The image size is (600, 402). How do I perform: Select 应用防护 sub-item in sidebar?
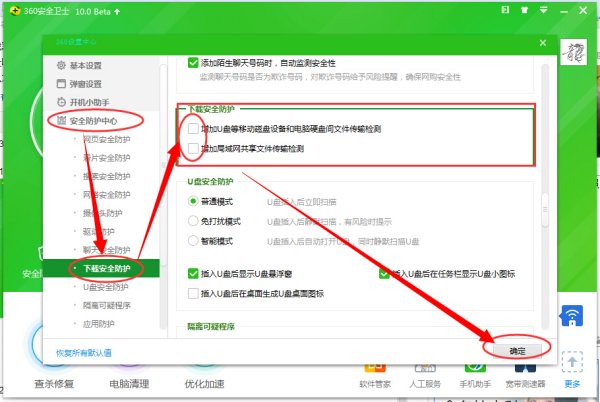pyautogui.click(x=99, y=324)
